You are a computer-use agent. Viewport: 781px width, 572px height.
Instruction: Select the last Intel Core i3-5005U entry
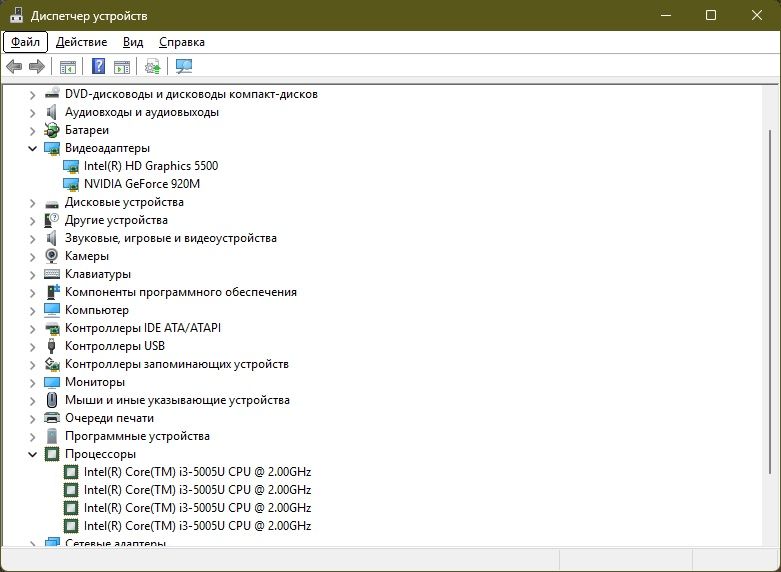point(197,526)
